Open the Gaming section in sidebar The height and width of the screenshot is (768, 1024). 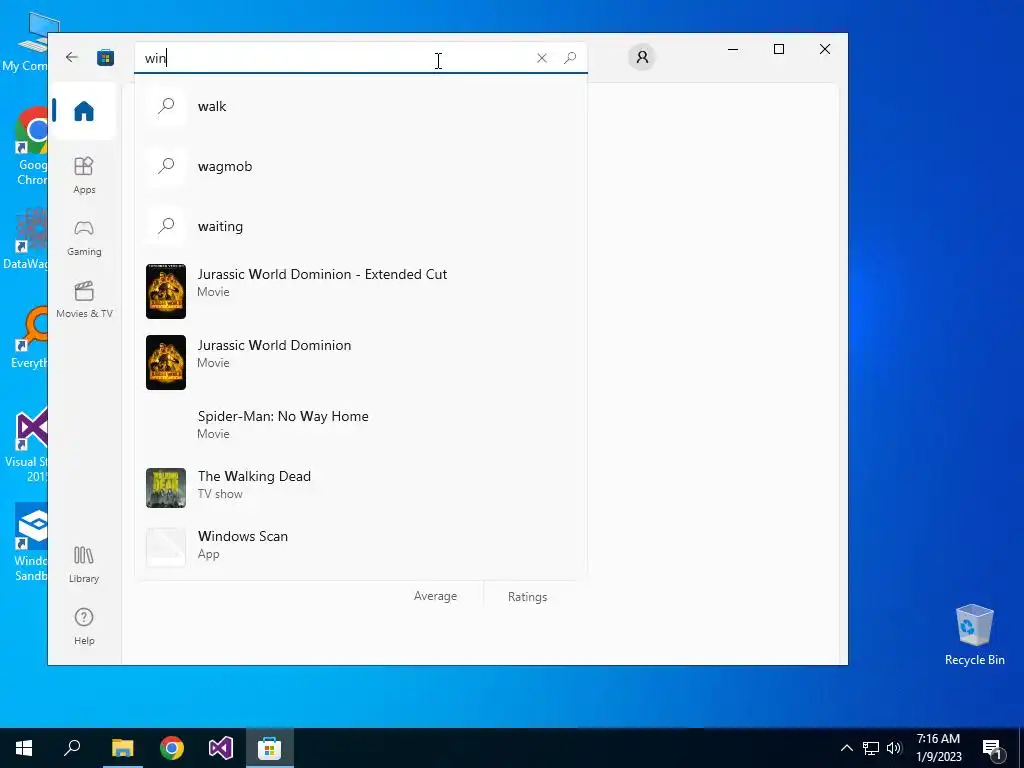point(84,238)
